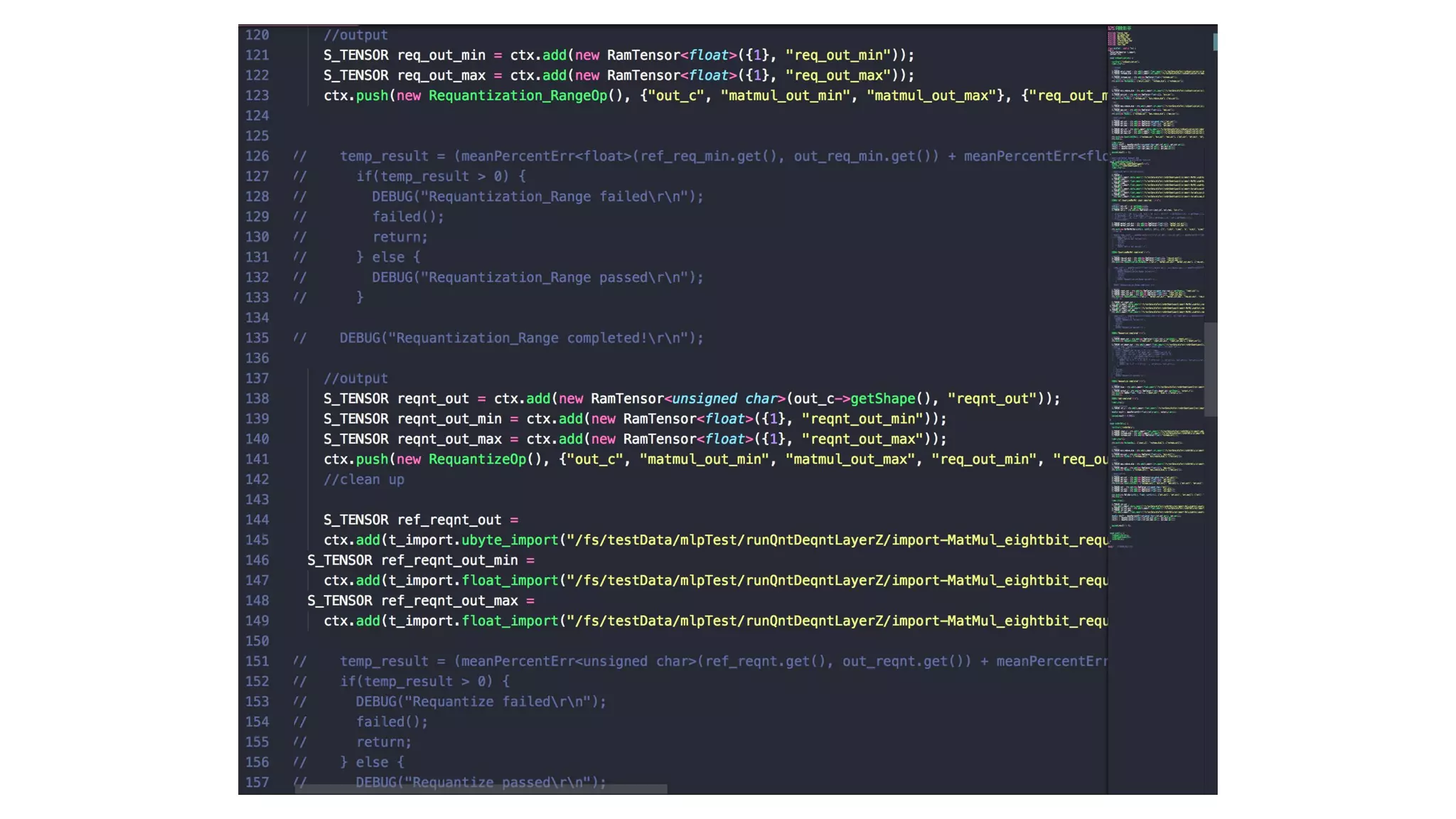Click "getShape" on line 138
This screenshot has width=1456, height=819.
tap(883, 399)
